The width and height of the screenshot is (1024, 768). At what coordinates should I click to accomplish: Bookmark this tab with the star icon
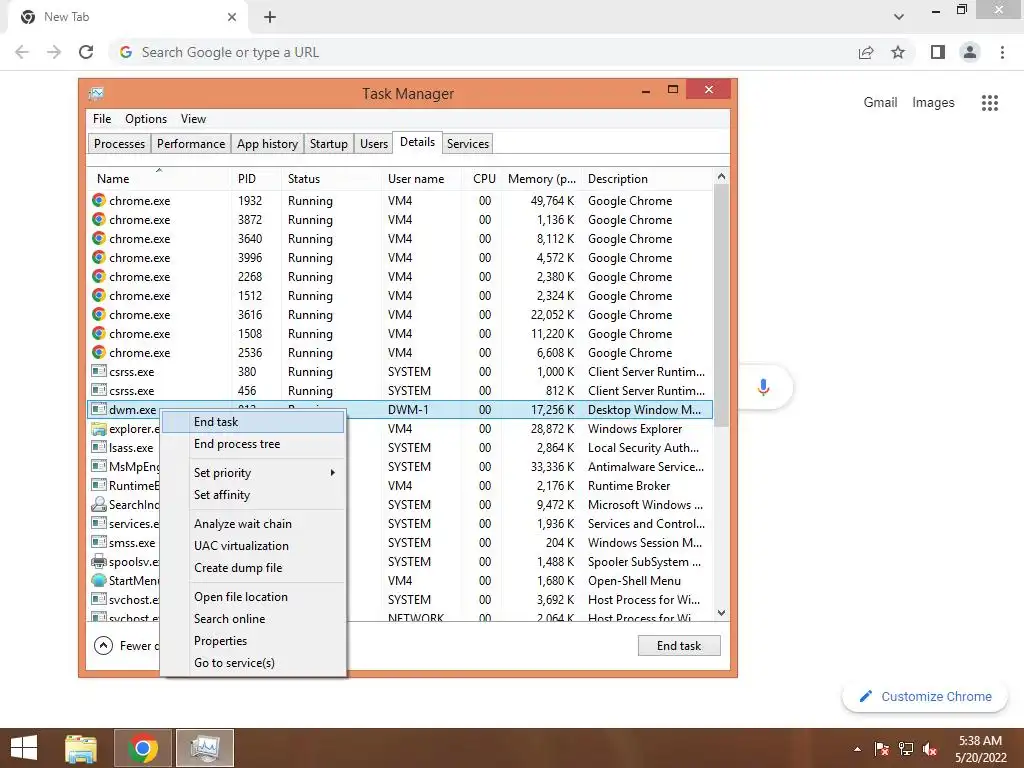tap(898, 52)
